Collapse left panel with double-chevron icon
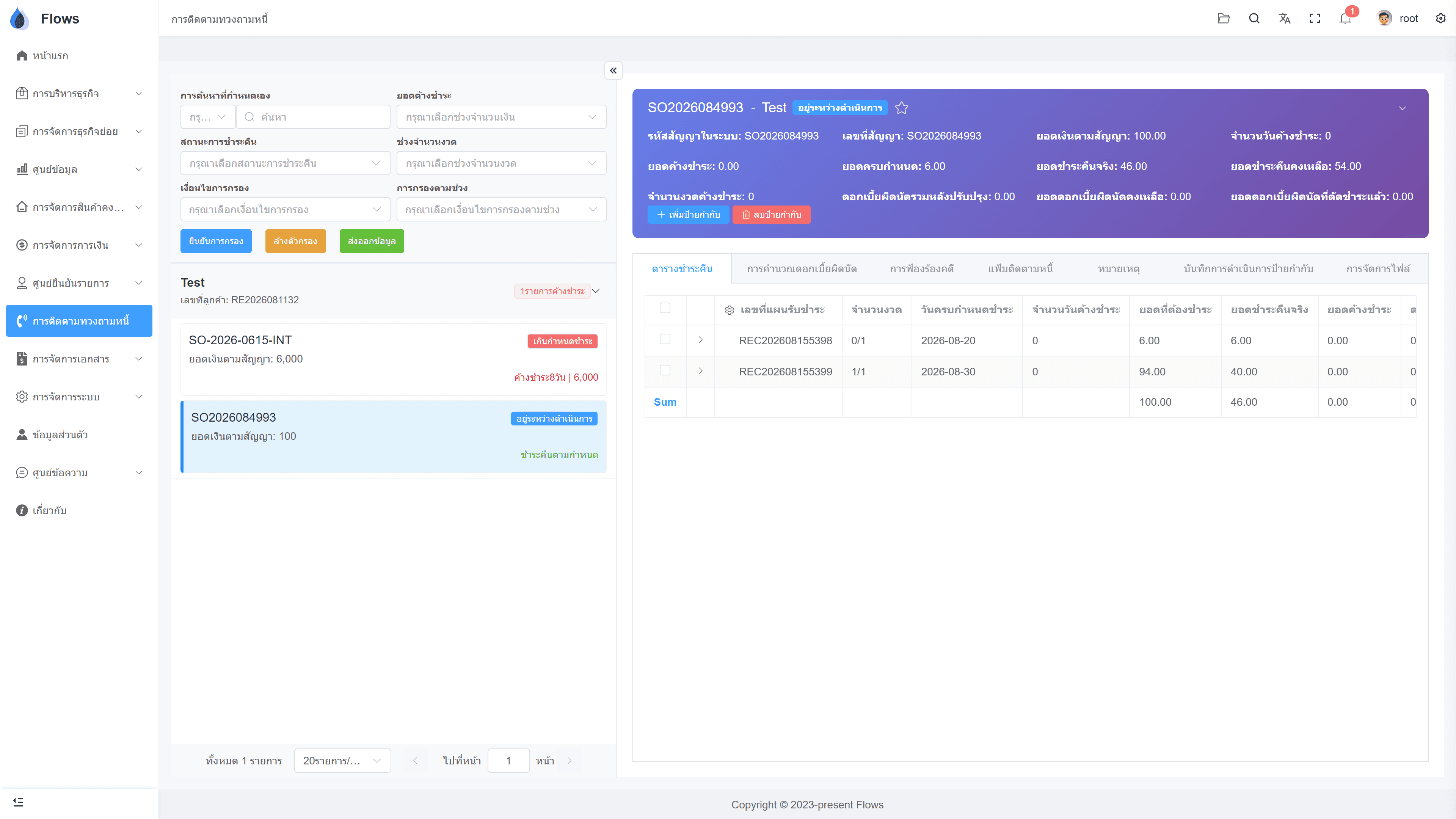1456x819 pixels. click(613, 70)
